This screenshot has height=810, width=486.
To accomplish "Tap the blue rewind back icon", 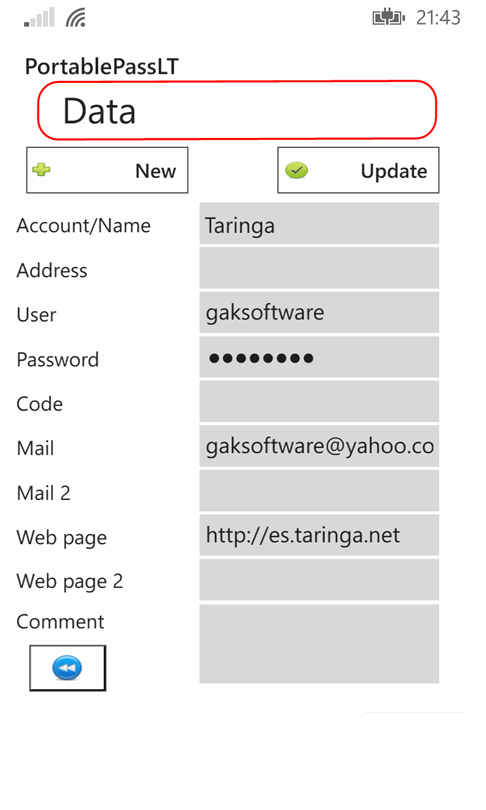I will (67, 667).
